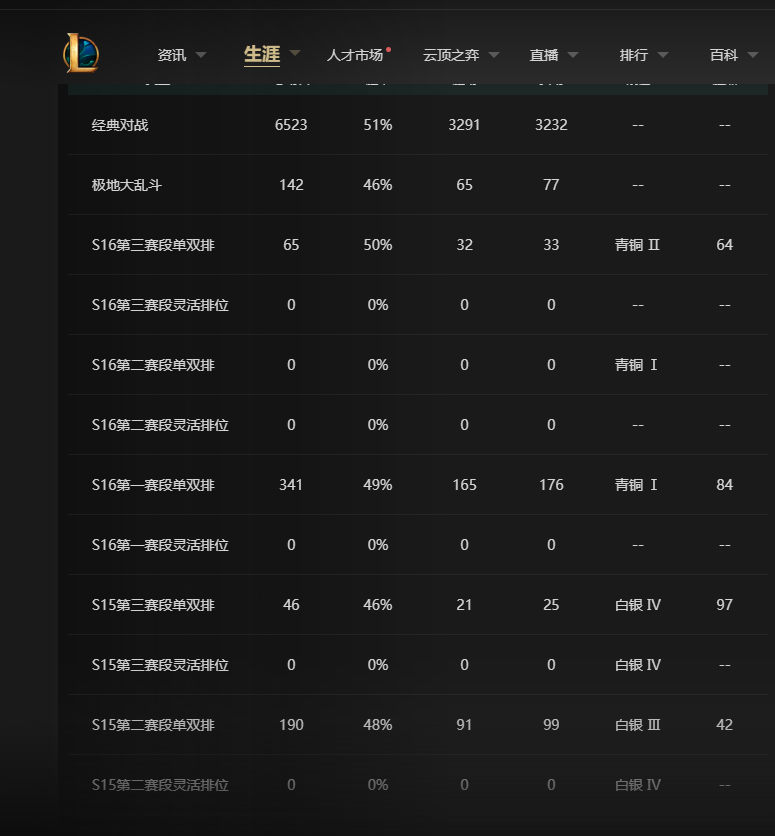Expand the arrow next to 百科
Screen dimensions: 775x836
pyautogui.click(x=753, y=55)
